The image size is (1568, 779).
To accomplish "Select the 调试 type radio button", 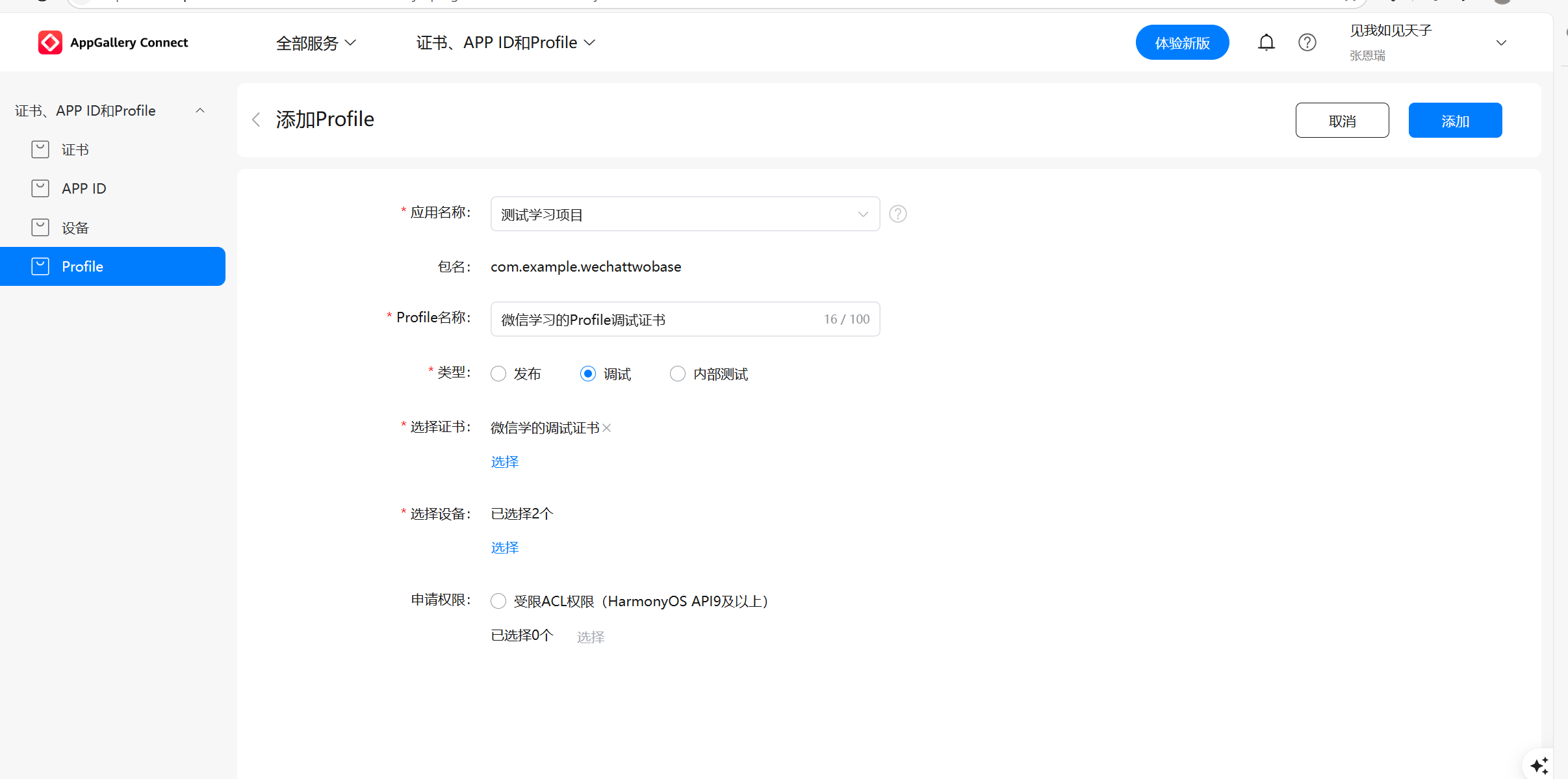I will 588,374.
